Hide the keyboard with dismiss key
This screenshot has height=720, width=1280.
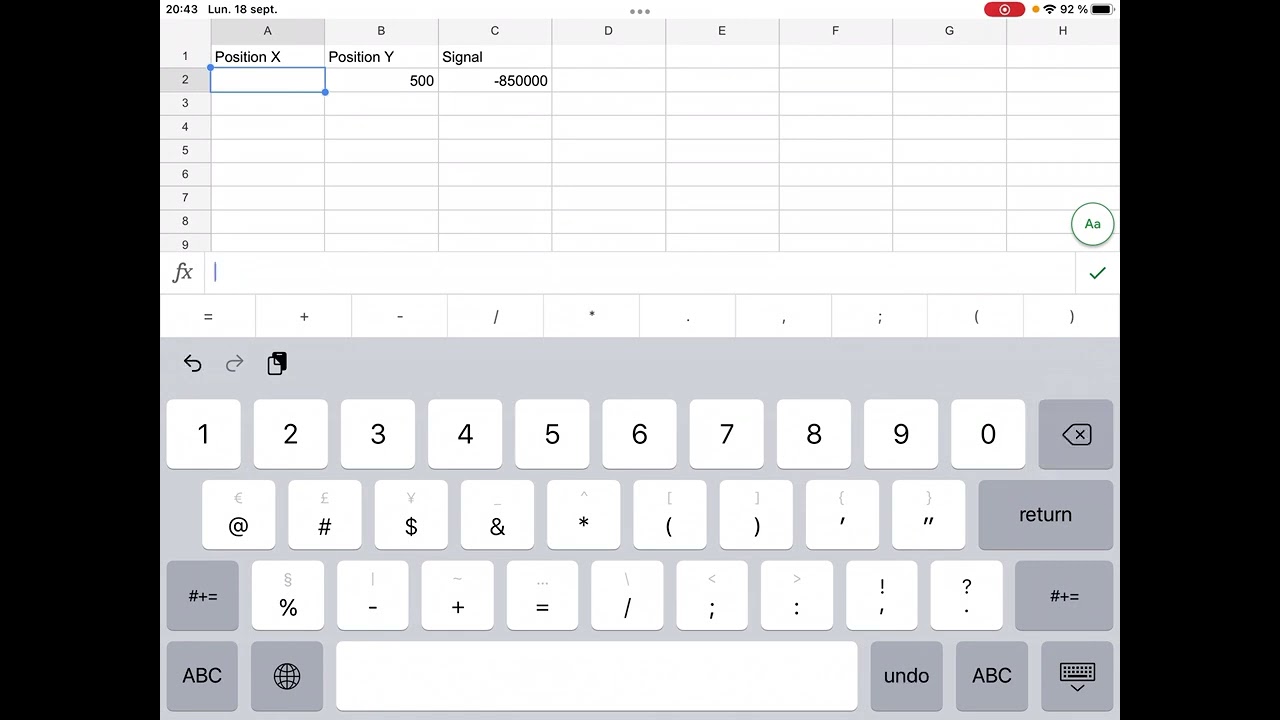[x=1077, y=676]
